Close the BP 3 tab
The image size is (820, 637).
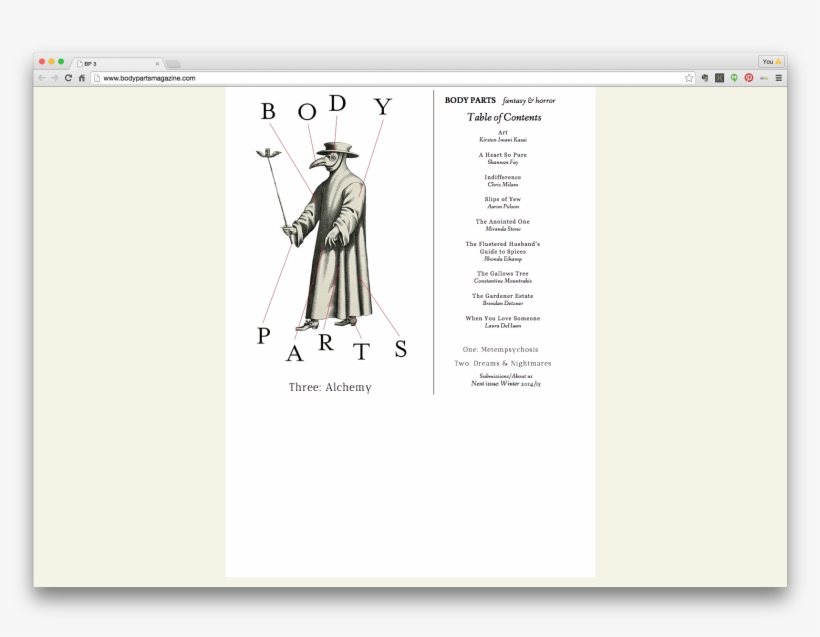pos(157,63)
